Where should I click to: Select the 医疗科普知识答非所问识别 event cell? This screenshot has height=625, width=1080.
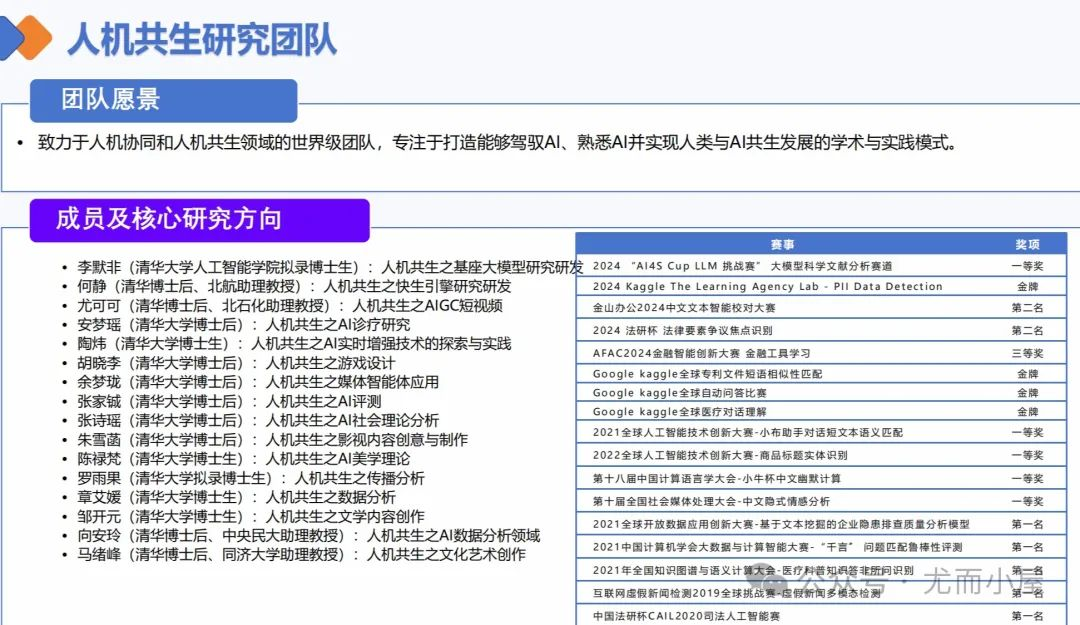(753, 571)
